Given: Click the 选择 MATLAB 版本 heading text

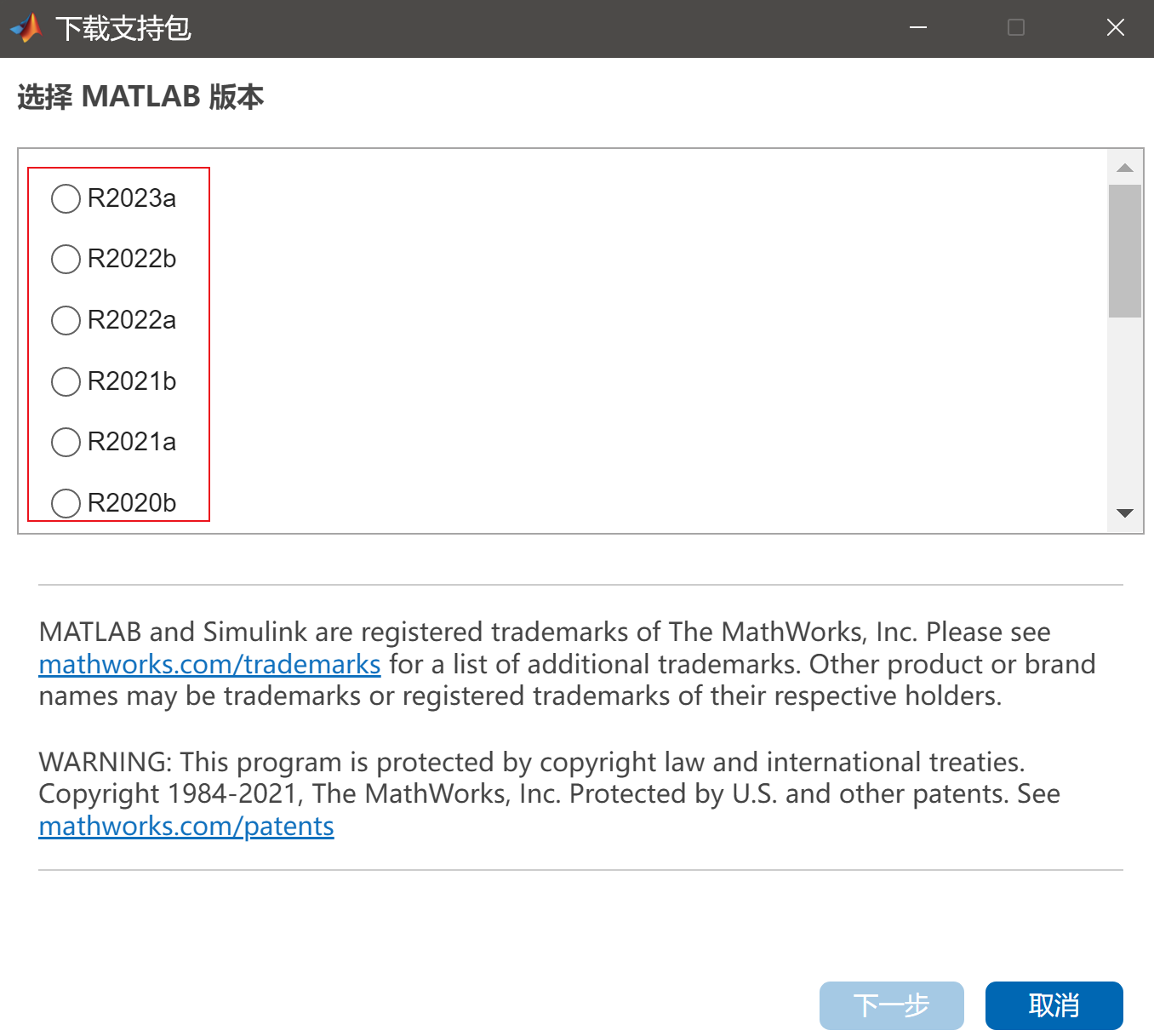Looking at the screenshot, I should click(140, 97).
